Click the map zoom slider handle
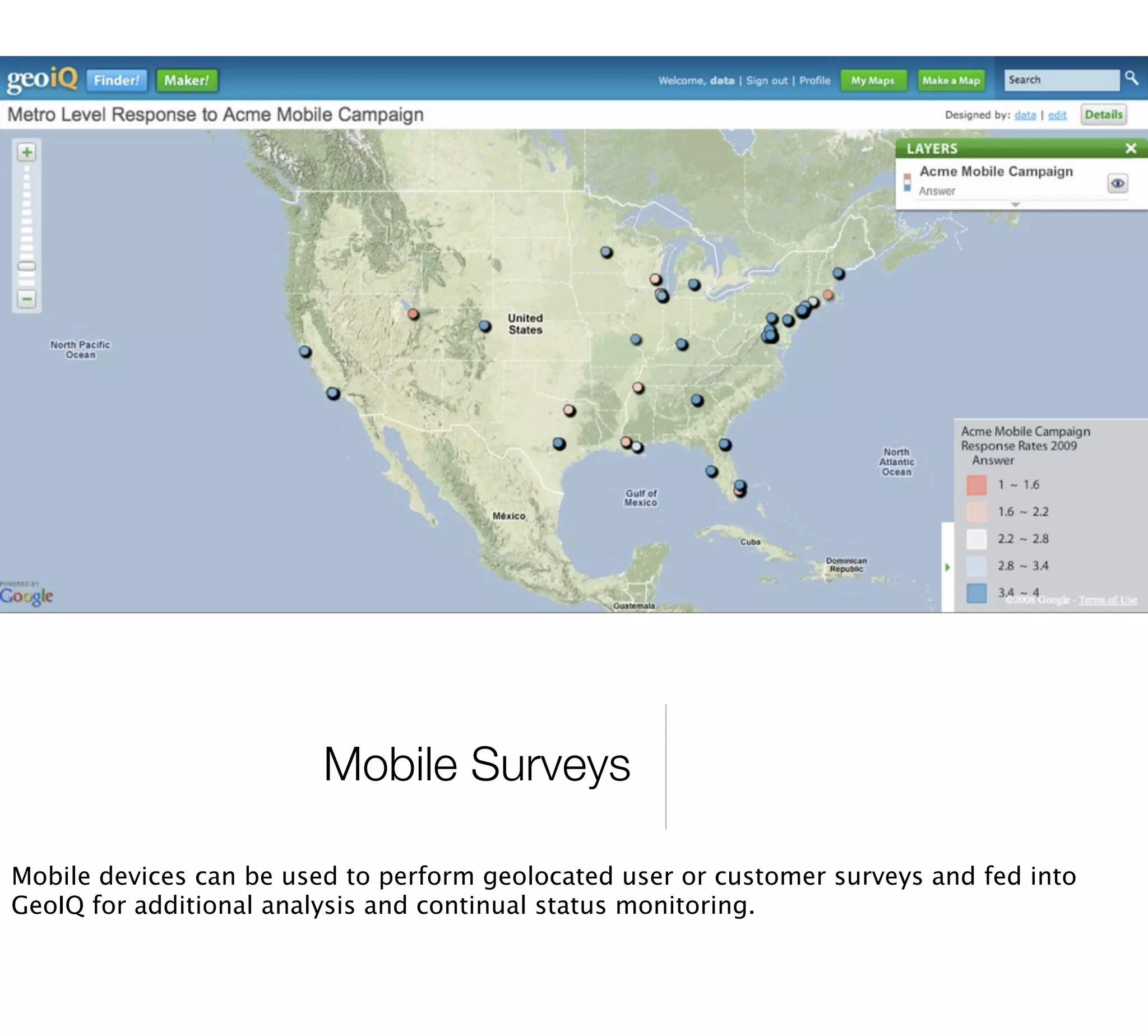The width and height of the screenshot is (1148, 1036). coord(27,266)
